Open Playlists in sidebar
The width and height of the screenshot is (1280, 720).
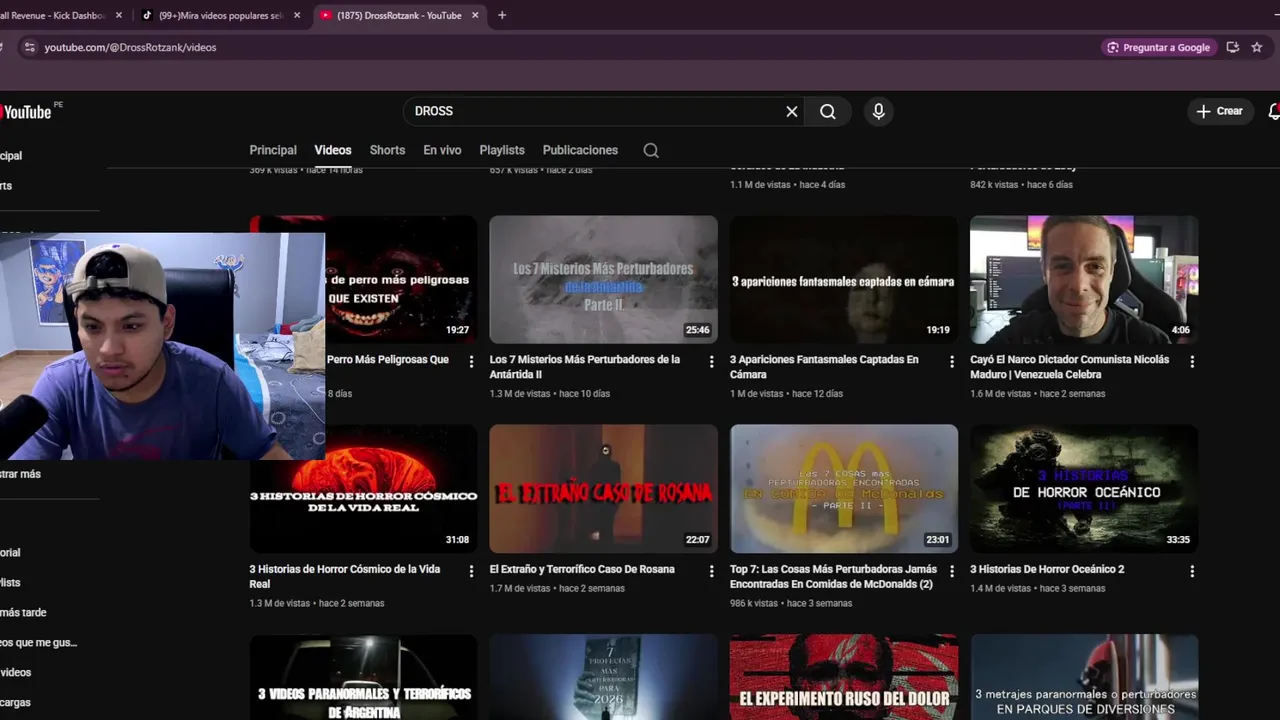[x=11, y=582]
